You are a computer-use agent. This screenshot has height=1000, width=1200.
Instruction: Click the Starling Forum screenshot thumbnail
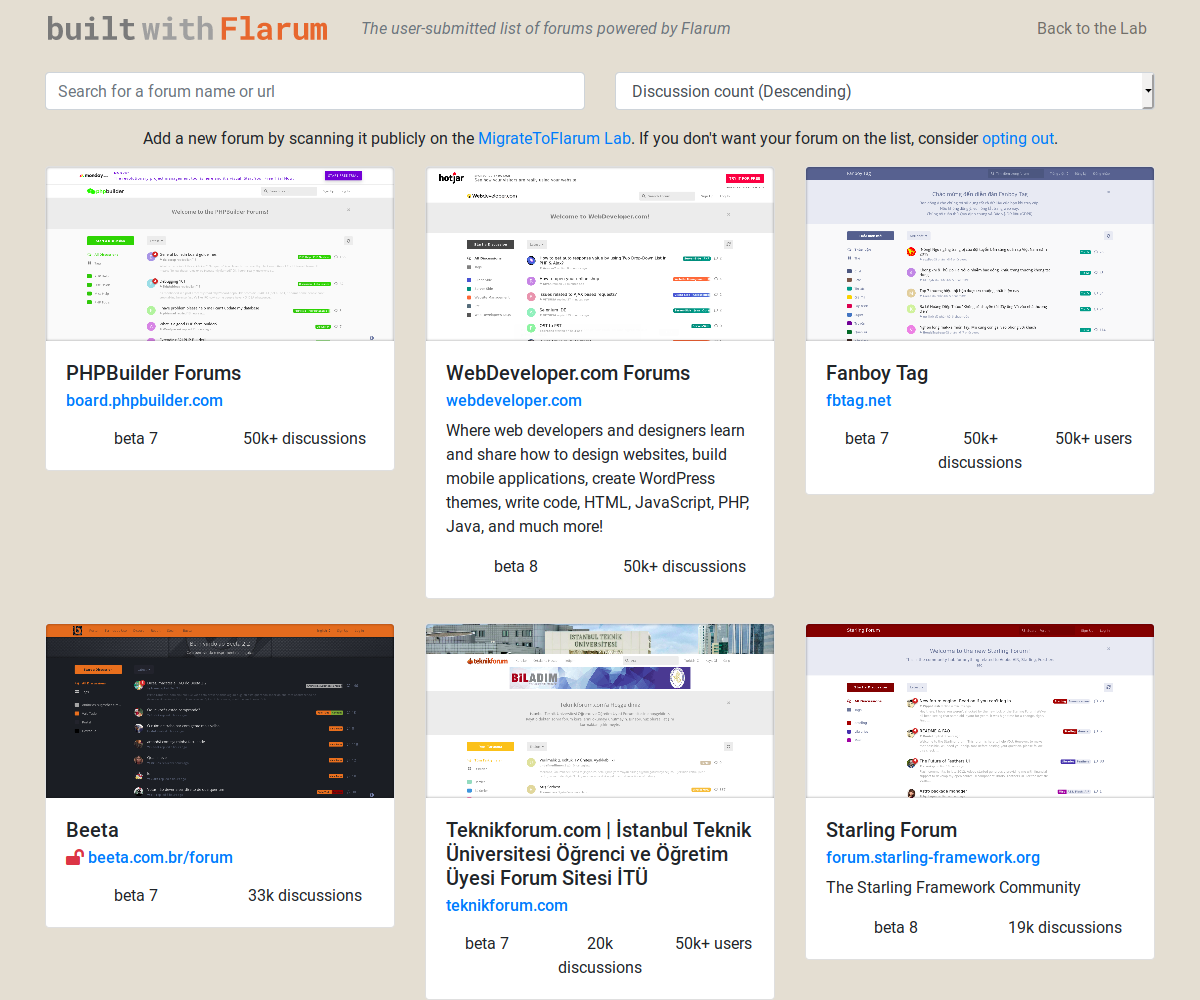[x=979, y=711]
